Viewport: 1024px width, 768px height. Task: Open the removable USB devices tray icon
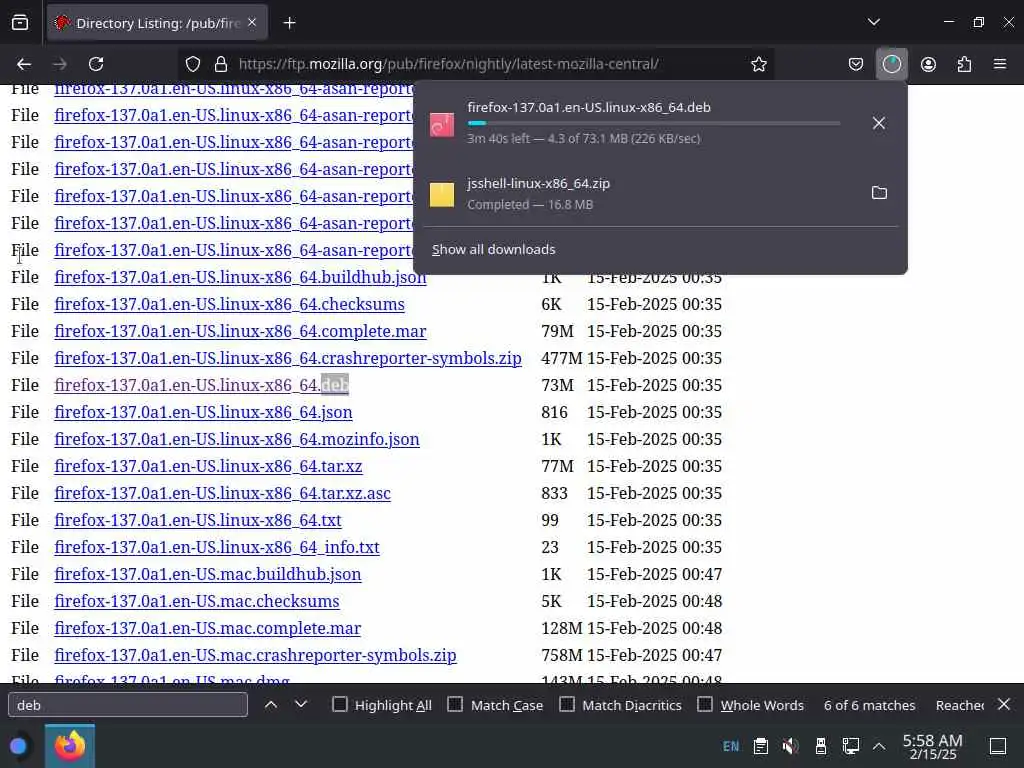coord(820,746)
